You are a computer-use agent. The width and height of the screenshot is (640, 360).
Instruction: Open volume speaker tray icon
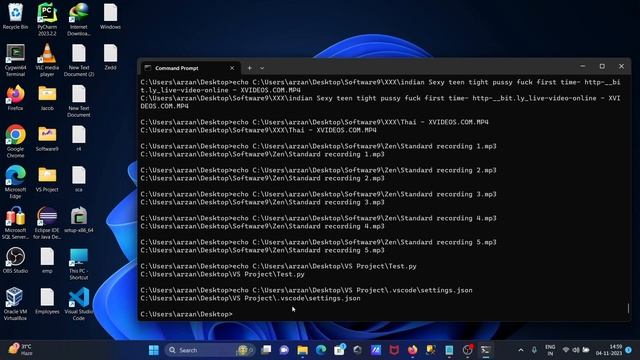point(576,350)
